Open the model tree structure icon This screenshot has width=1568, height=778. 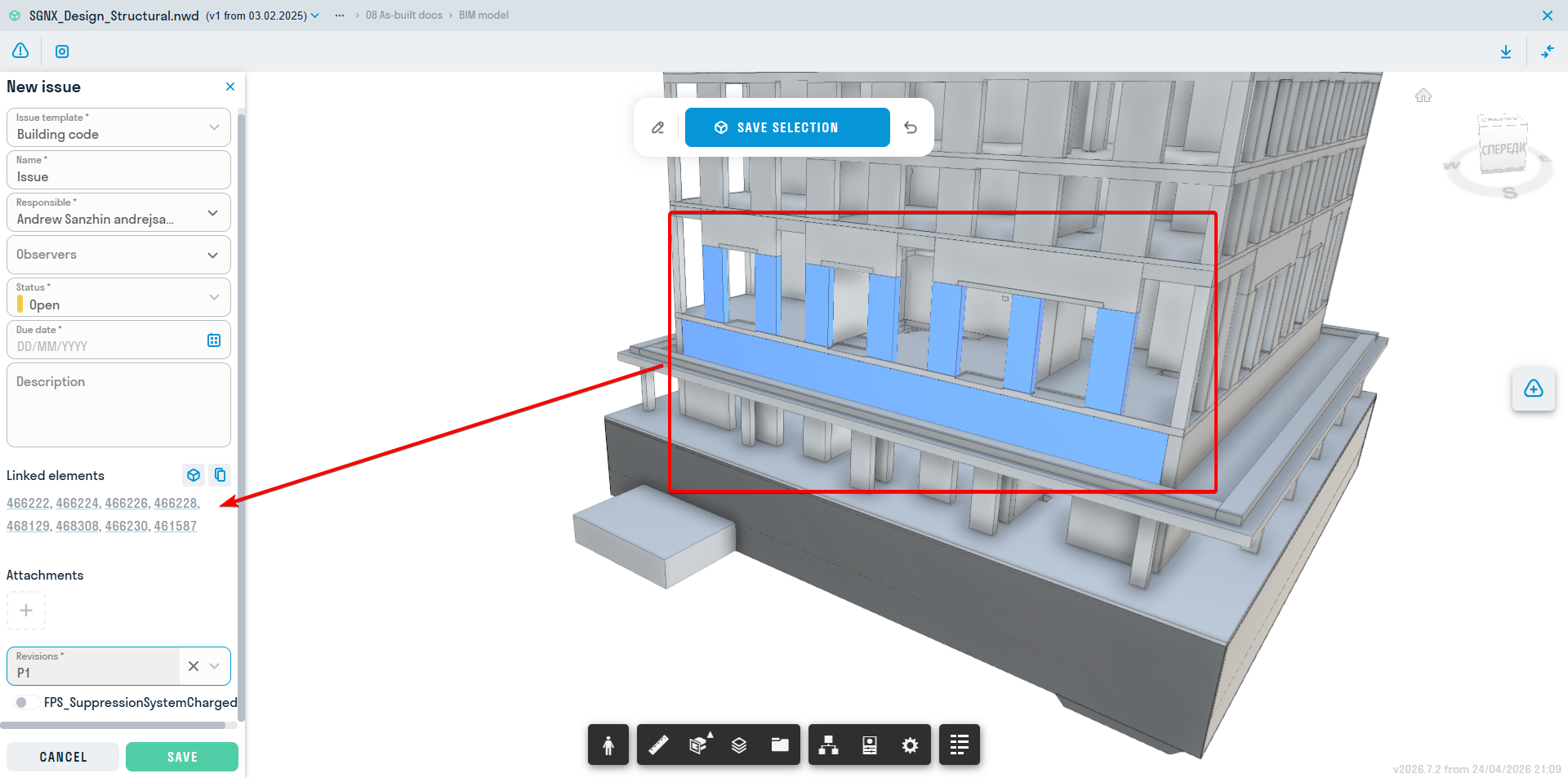[x=829, y=745]
